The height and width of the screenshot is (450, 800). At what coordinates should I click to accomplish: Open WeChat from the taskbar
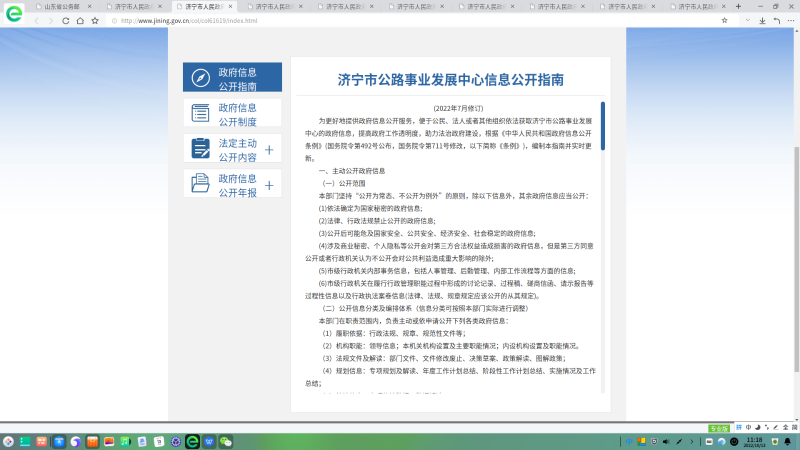[x=226, y=441]
